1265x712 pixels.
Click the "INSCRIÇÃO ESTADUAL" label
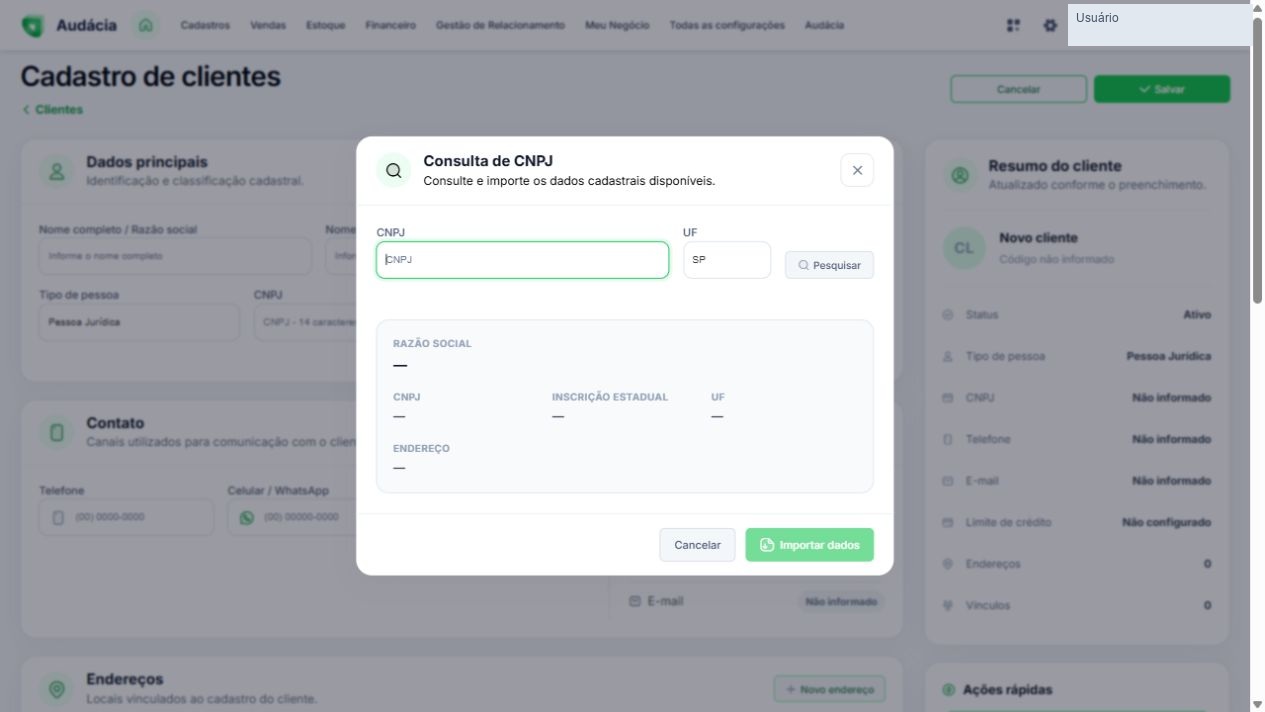pos(610,397)
